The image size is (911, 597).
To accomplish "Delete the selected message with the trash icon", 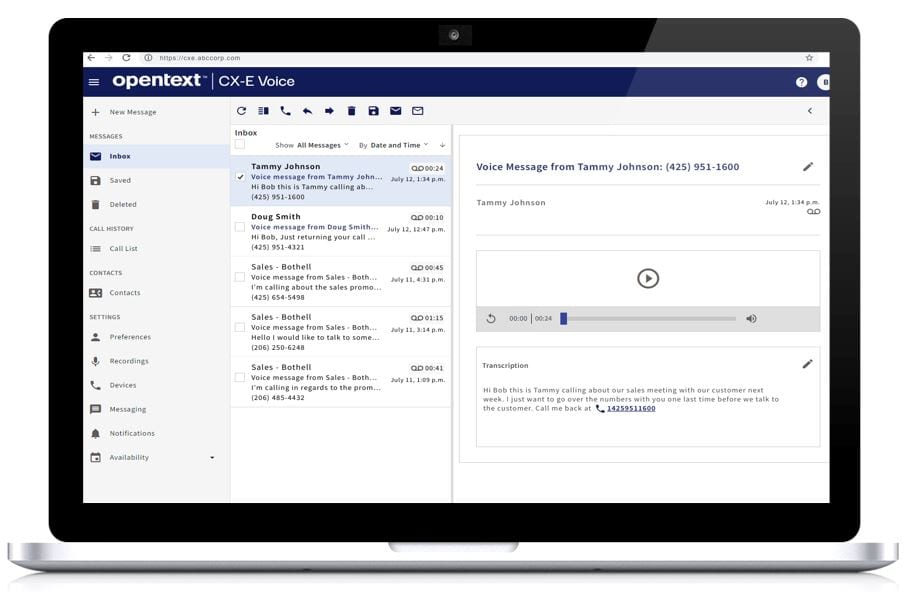I will click(352, 111).
